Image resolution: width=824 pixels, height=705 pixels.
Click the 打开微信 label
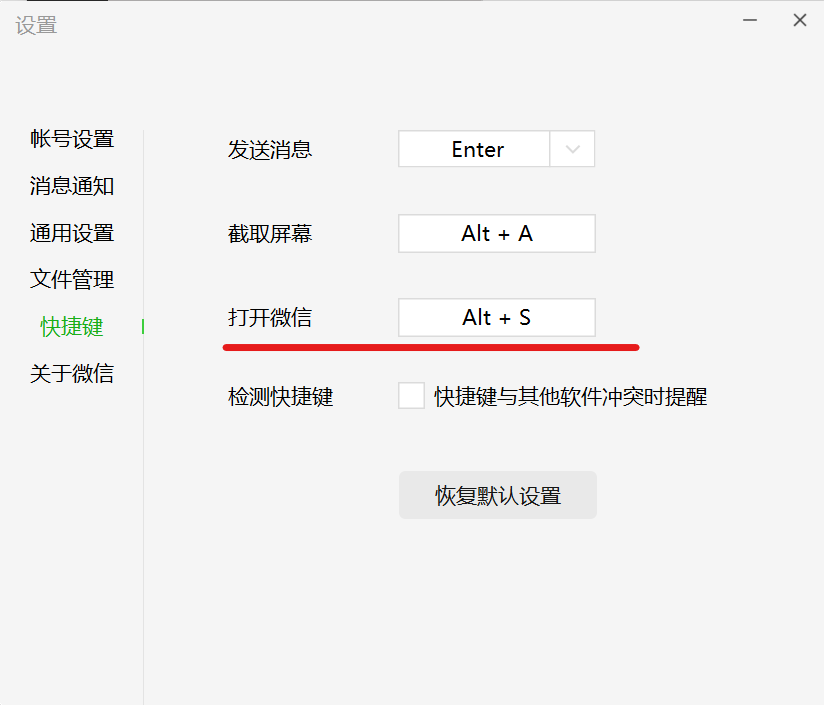[270, 318]
